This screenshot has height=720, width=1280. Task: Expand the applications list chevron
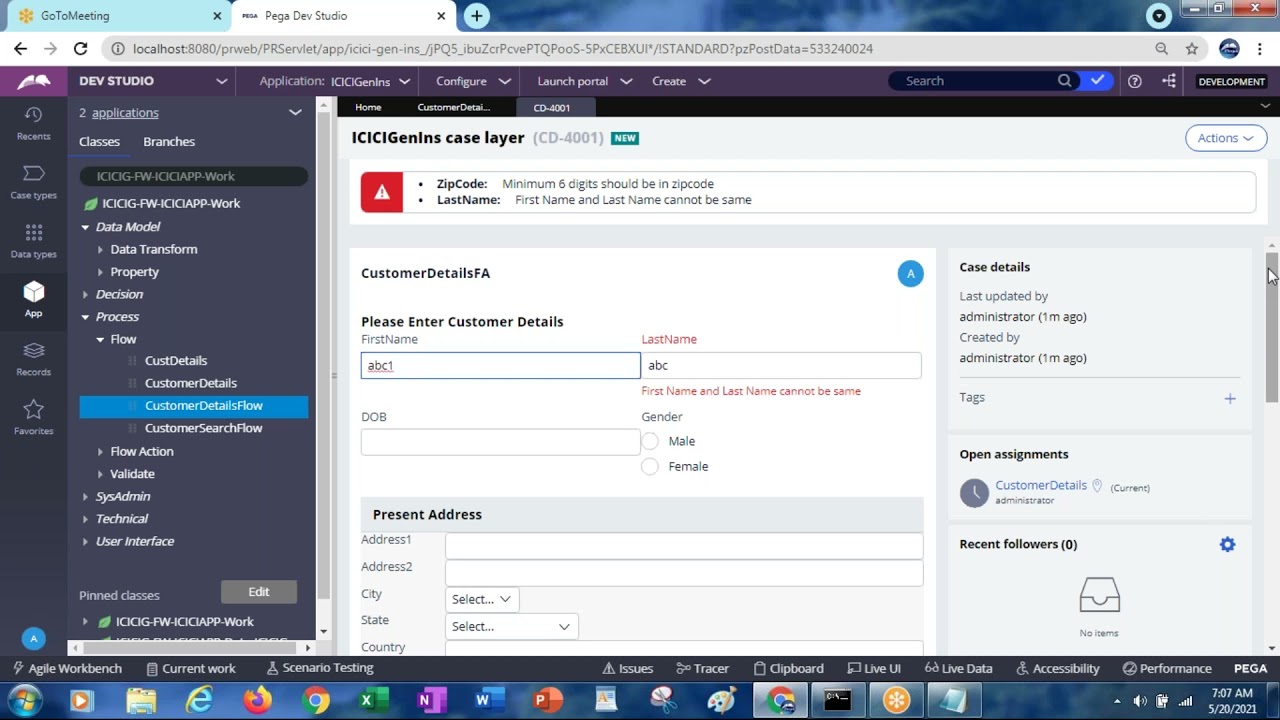(295, 113)
